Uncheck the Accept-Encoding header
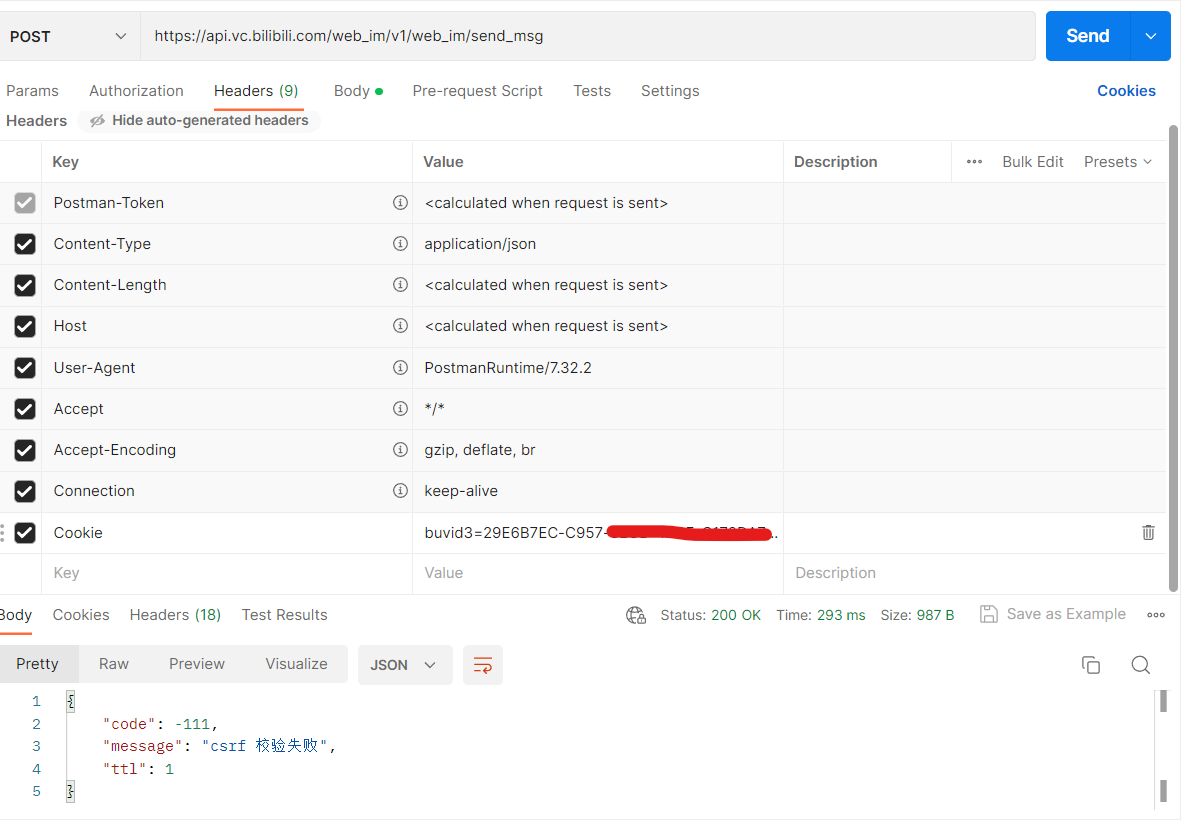This screenshot has width=1181, height=827. click(24, 450)
